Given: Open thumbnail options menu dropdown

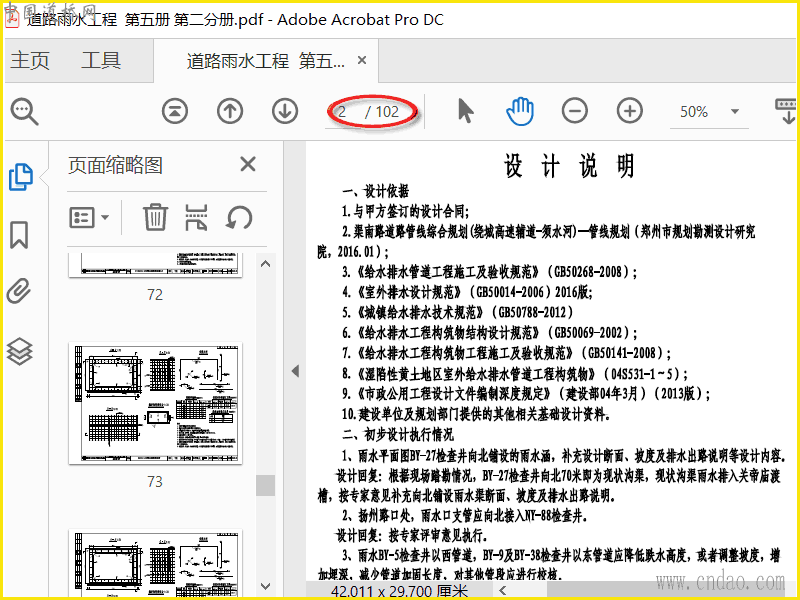Looking at the screenshot, I should (x=89, y=218).
